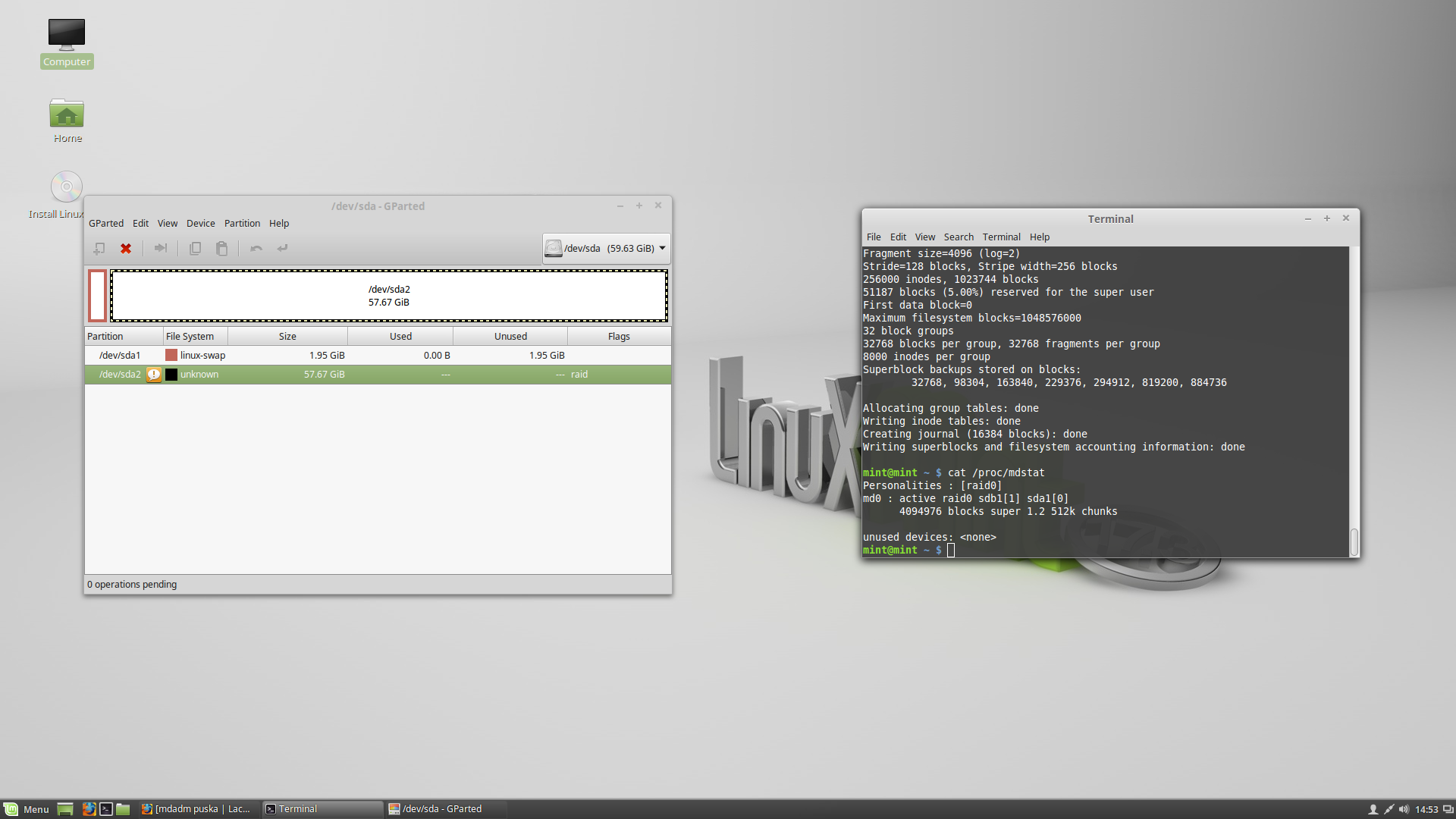Open the Mint Menu button
This screenshot has width=1456, height=819.
point(27,809)
